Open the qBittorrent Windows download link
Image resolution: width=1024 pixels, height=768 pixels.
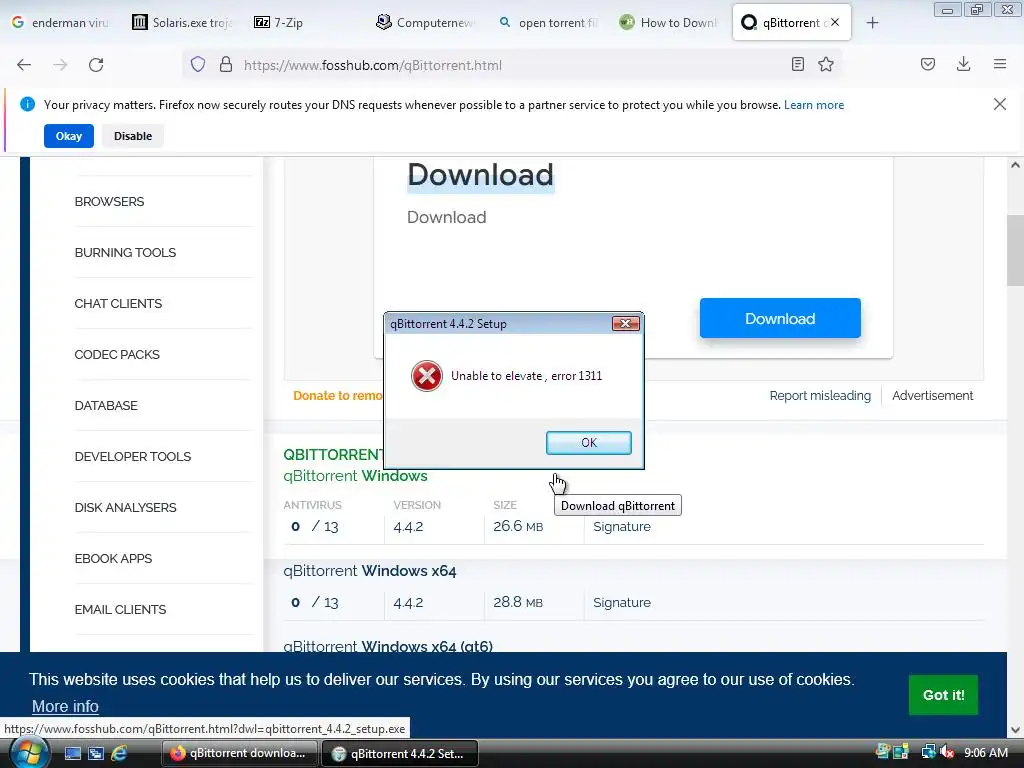(355, 475)
